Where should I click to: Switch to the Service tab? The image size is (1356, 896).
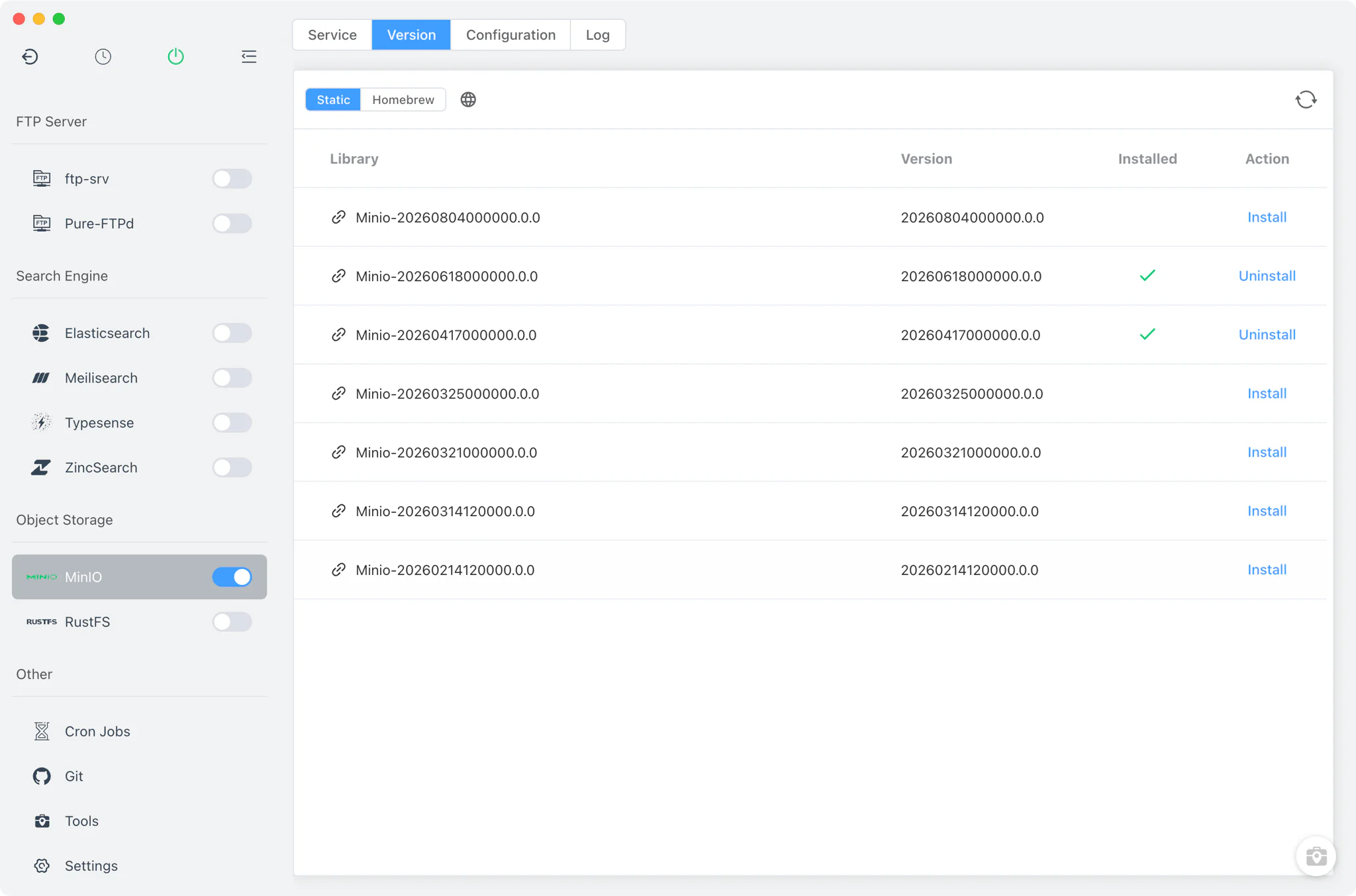332,35
